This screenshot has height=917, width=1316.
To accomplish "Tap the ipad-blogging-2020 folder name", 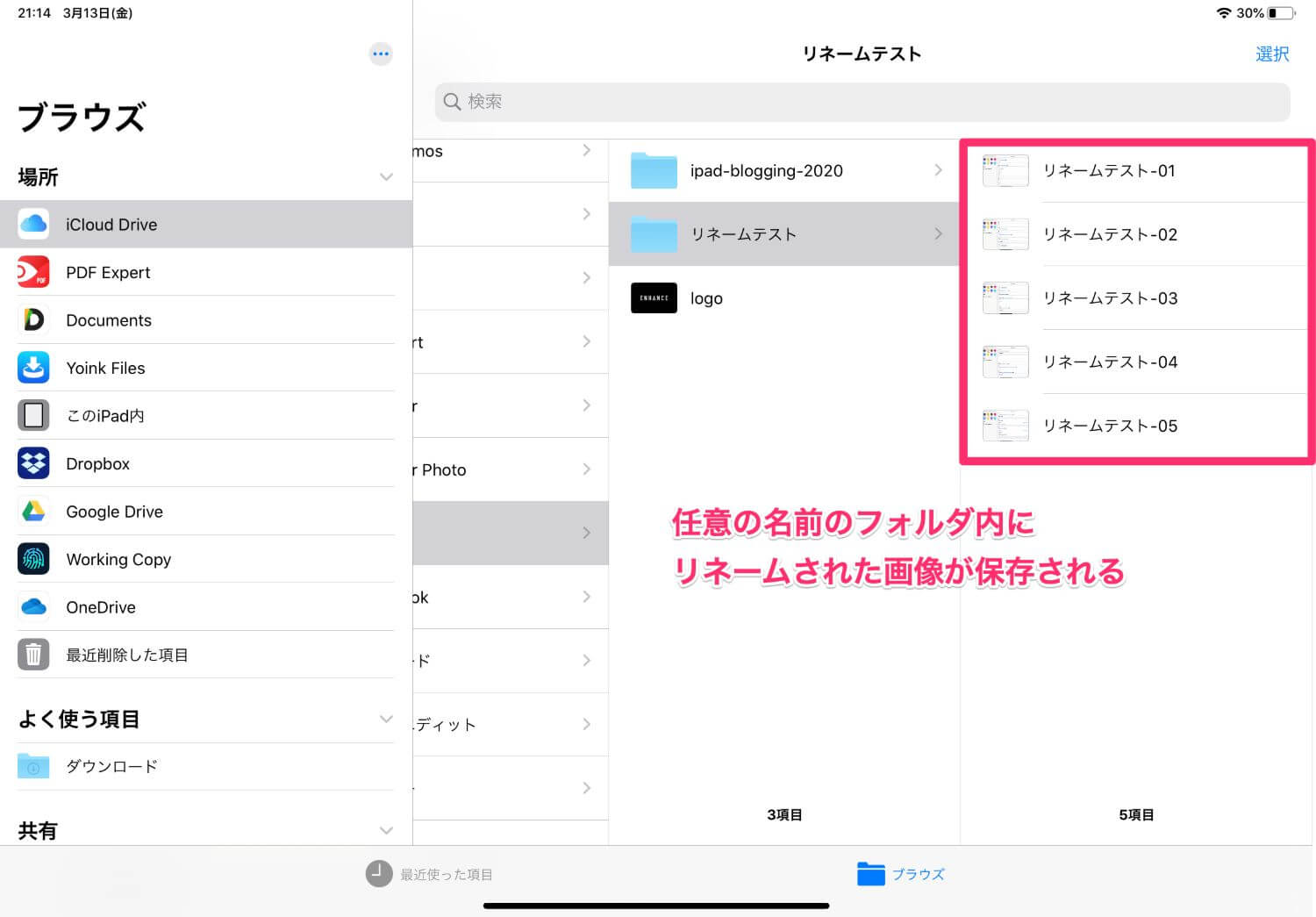I will tap(767, 171).
